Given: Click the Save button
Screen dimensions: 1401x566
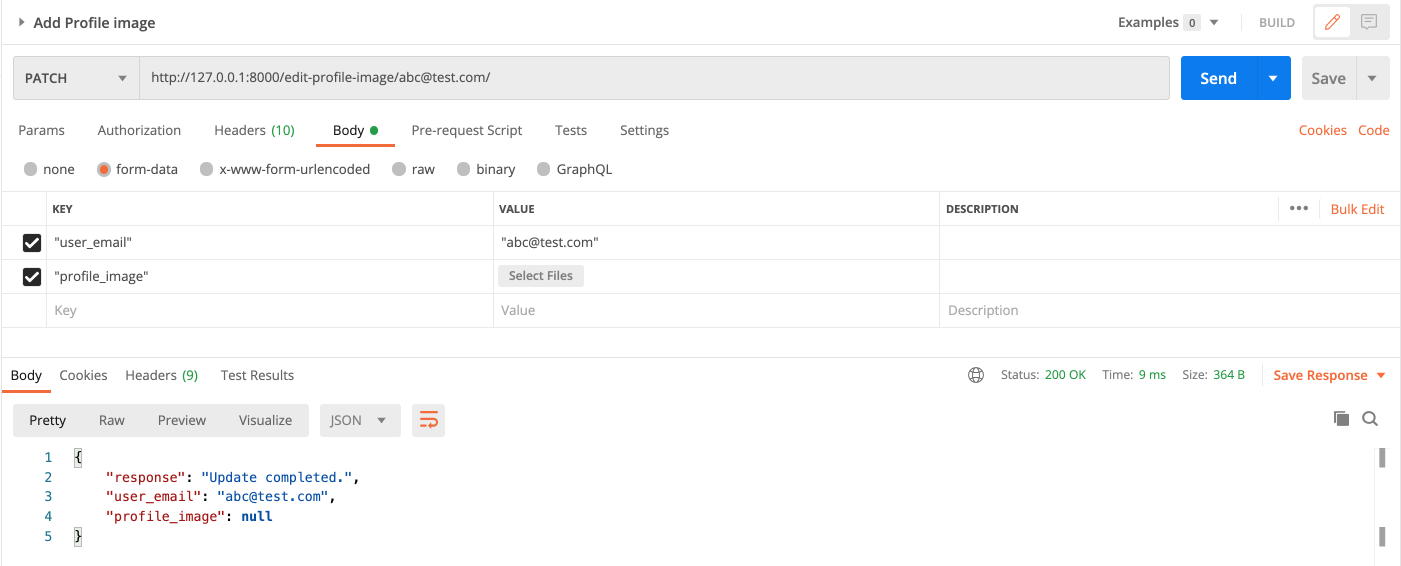Looking at the screenshot, I should pos(1328,78).
